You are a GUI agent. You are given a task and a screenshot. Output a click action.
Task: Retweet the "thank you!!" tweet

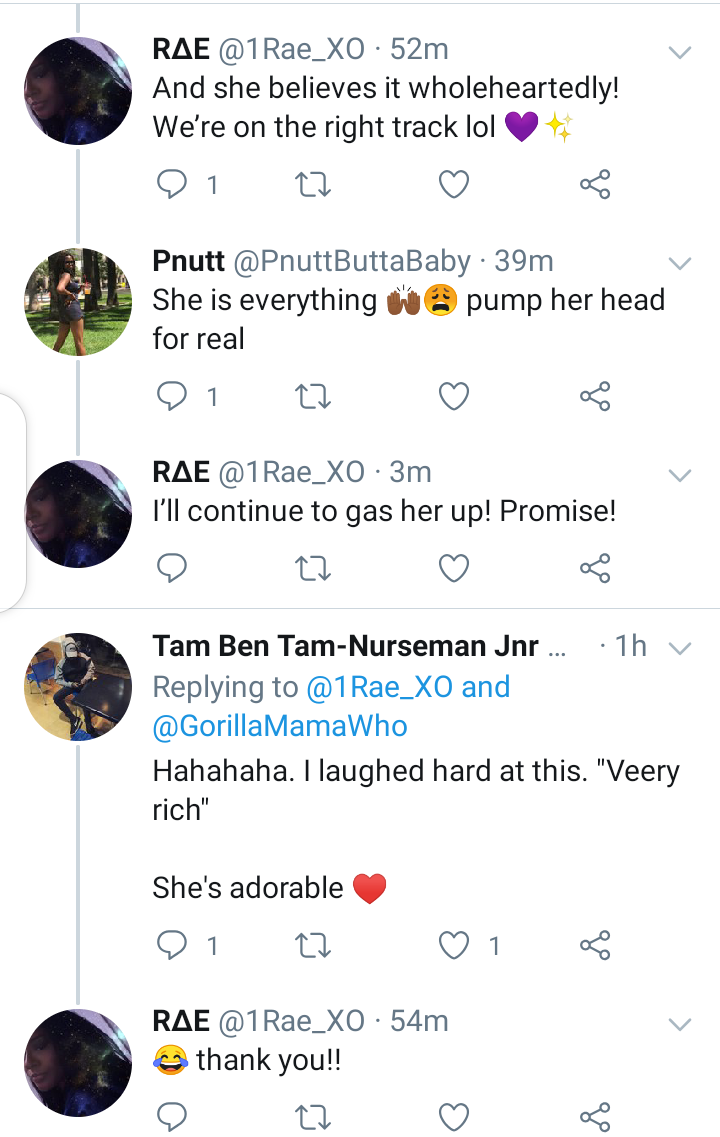click(314, 1115)
